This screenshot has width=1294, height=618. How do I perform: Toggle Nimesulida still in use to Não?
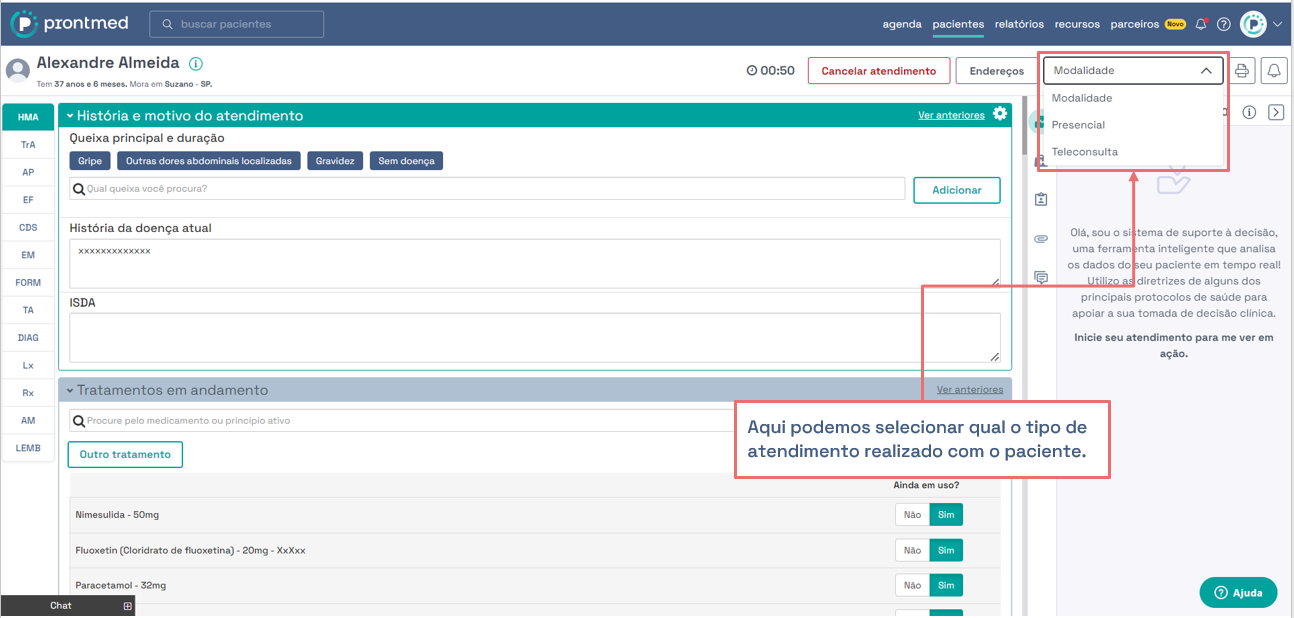coord(912,515)
